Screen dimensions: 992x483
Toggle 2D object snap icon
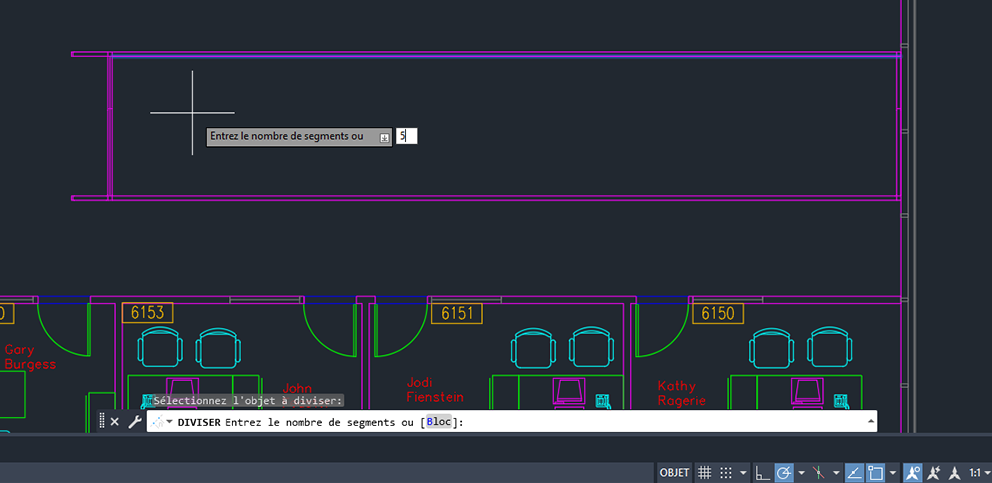coord(876,473)
